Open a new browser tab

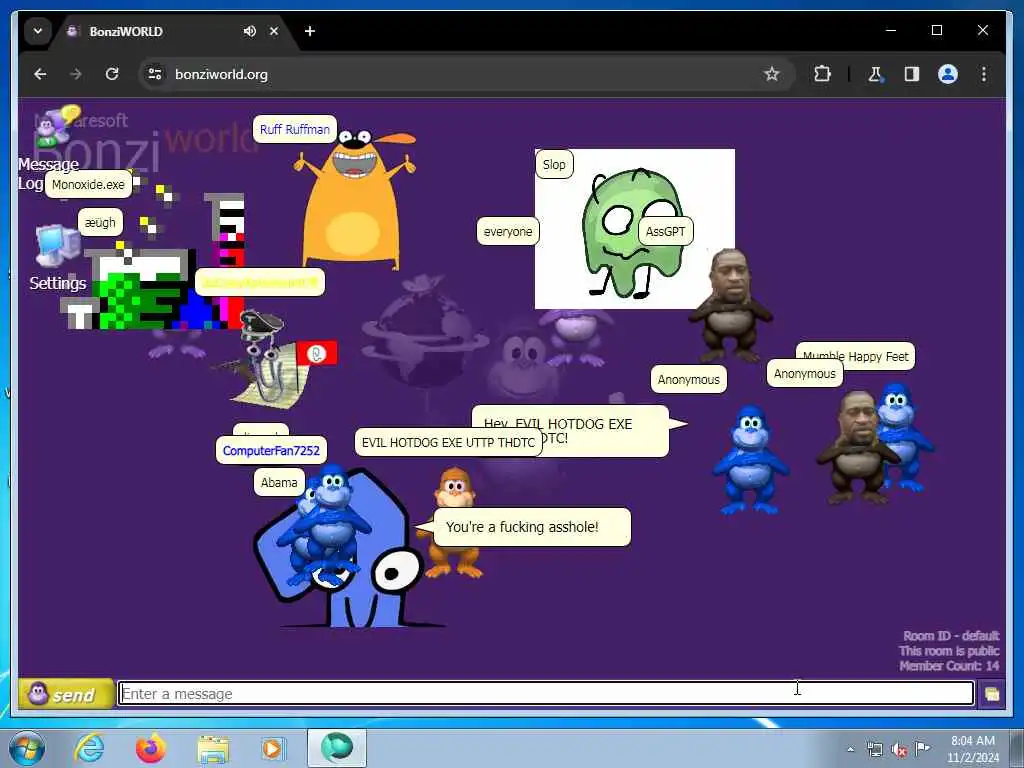point(310,31)
